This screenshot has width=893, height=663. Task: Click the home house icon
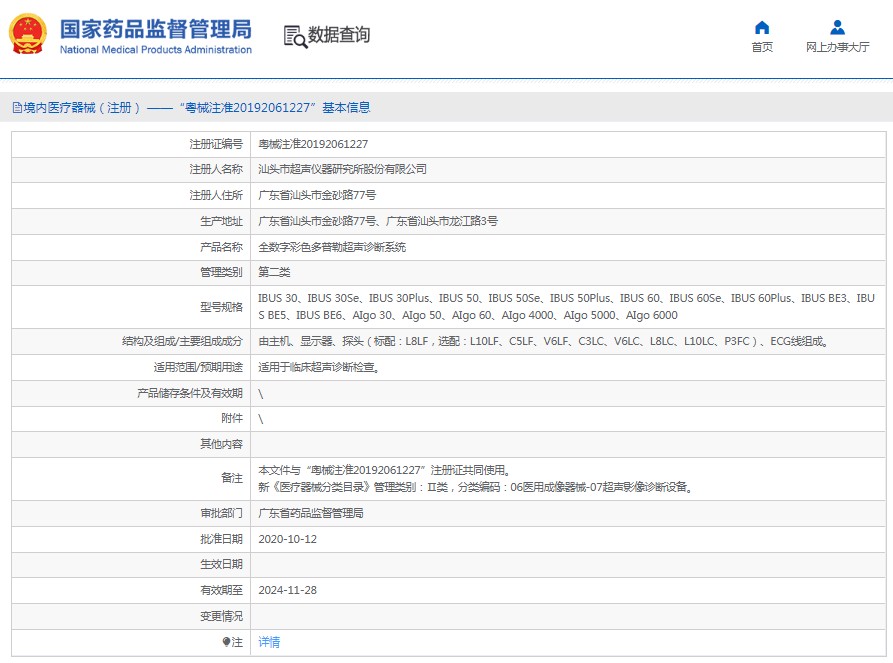(761, 27)
